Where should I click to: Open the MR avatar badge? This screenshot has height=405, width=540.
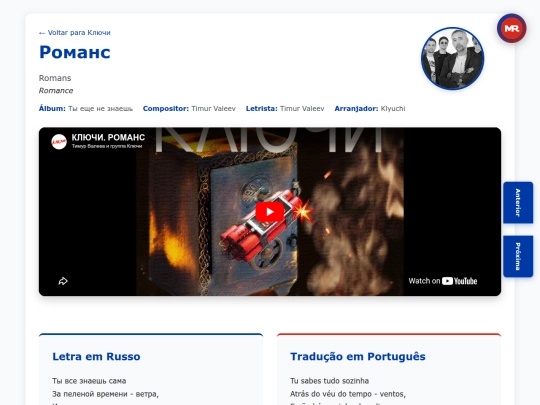coord(511,28)
